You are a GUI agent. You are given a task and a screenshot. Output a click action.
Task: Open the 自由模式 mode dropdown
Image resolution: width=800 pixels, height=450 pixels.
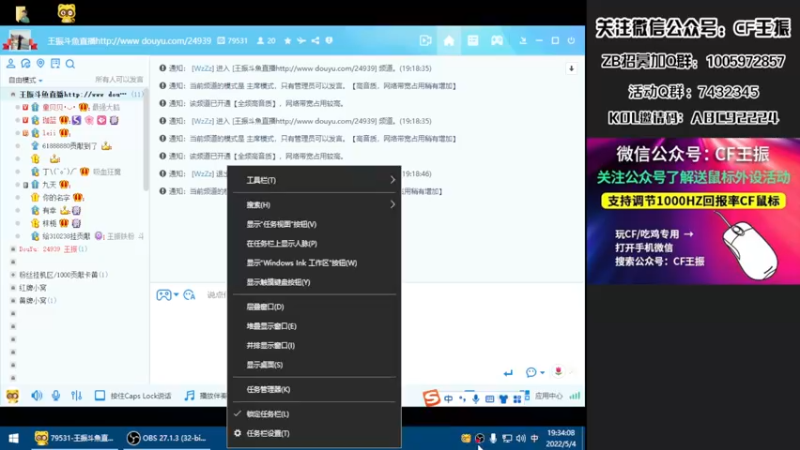[x=26, y=80]
